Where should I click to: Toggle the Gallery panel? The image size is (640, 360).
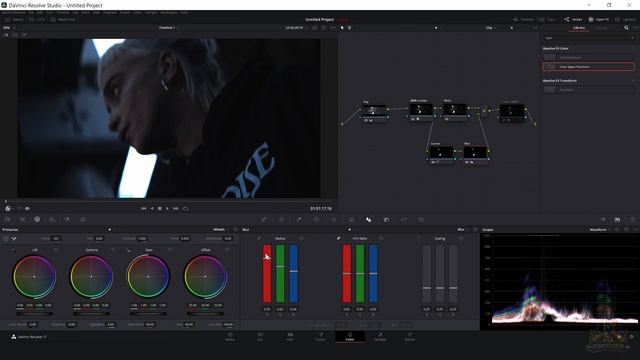click(15, 20)
